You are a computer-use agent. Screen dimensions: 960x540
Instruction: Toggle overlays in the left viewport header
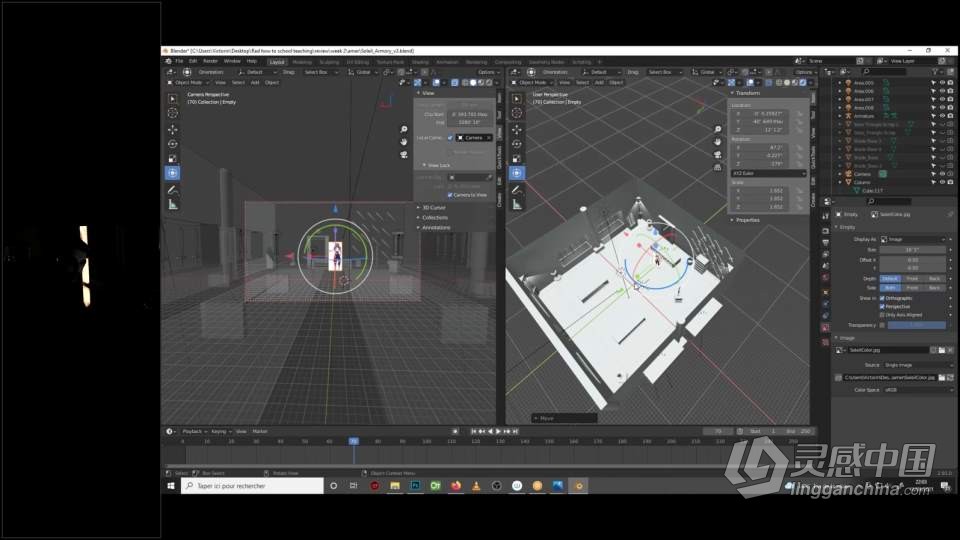click(x=437, y=82)
